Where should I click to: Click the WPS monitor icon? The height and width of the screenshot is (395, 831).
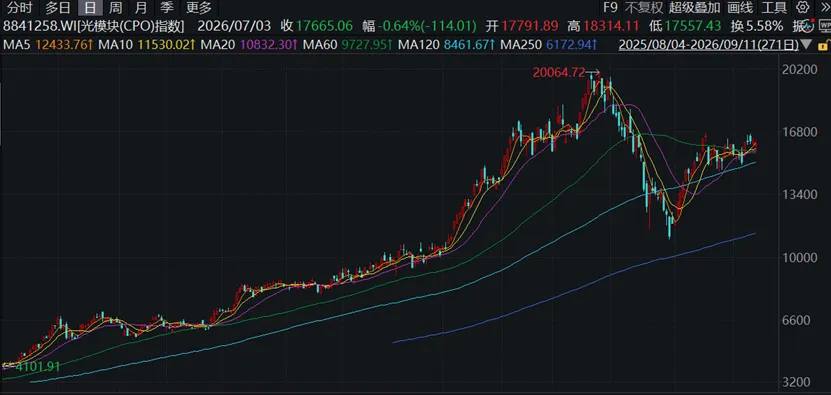click(825, 25)
